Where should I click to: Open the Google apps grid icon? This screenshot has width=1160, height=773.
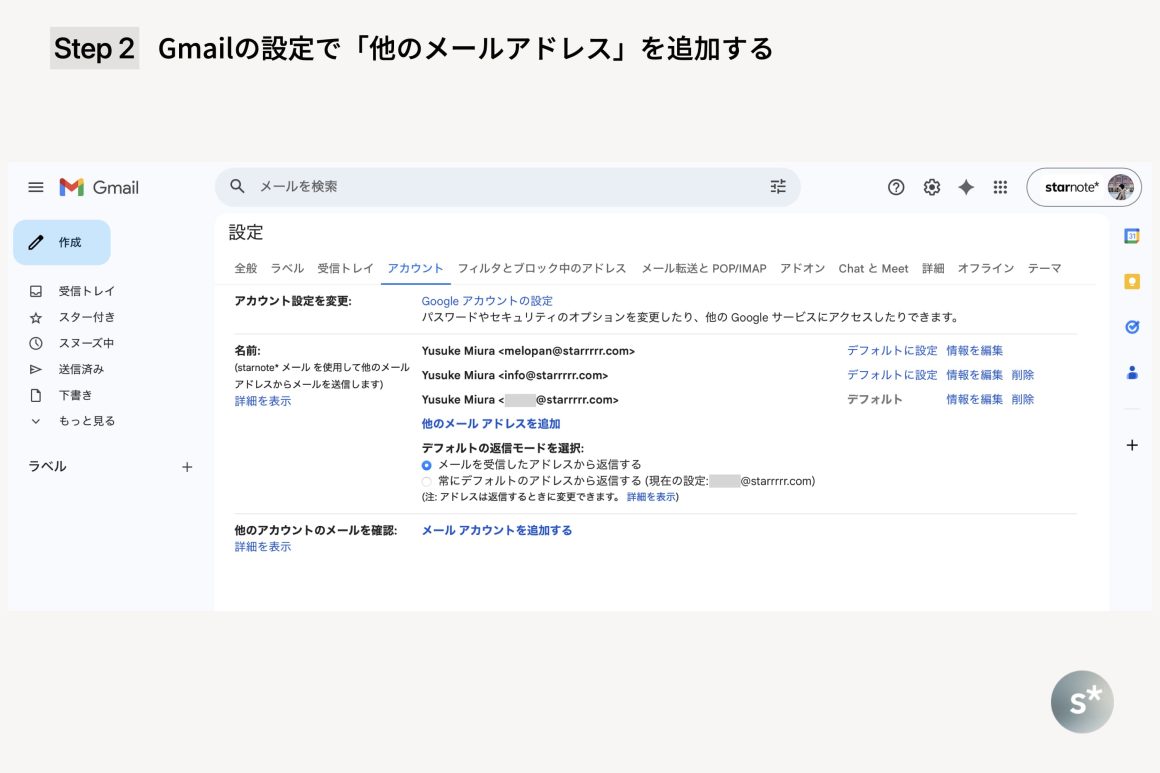(1000, 187)
